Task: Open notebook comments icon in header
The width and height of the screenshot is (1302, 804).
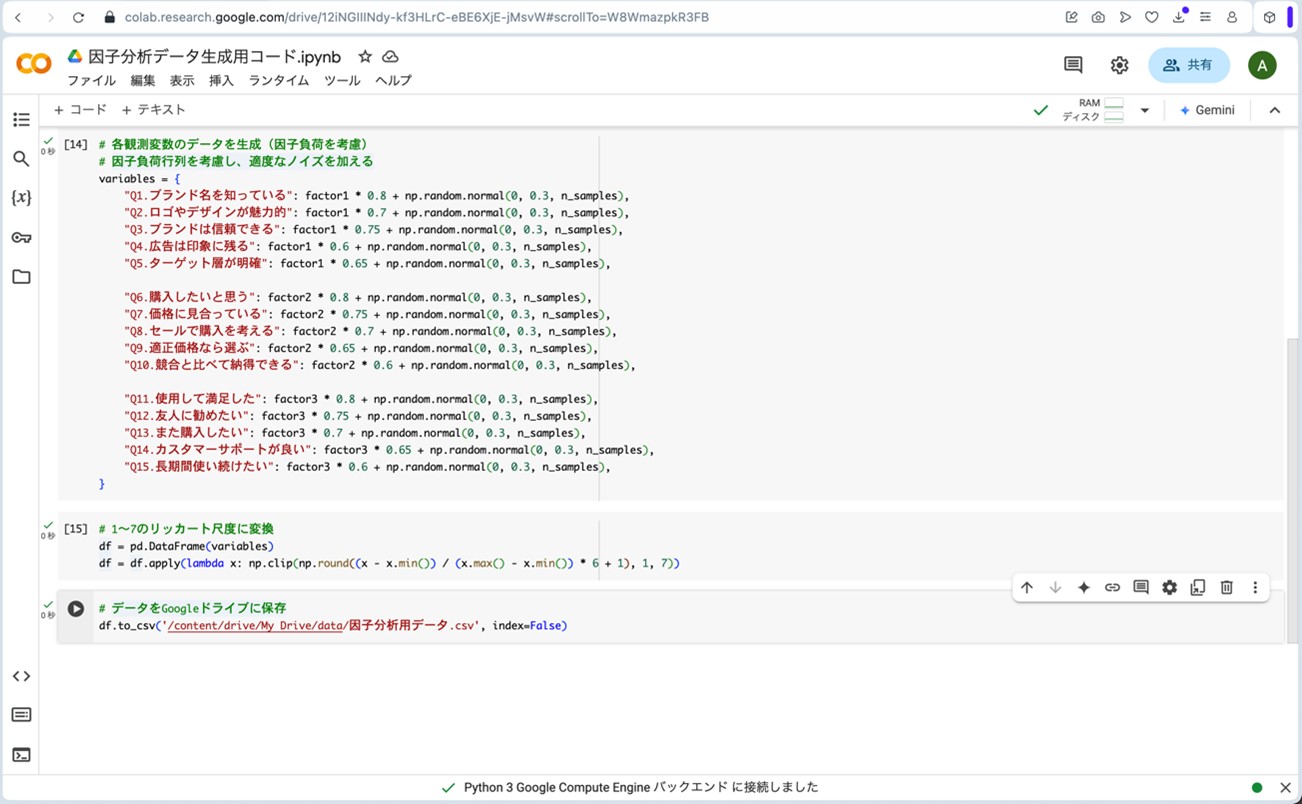Action: tap(1073, 65)
